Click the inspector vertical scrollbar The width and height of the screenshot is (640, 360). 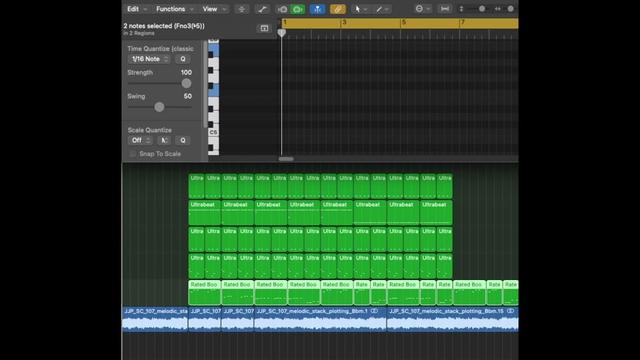click(205, 84)
